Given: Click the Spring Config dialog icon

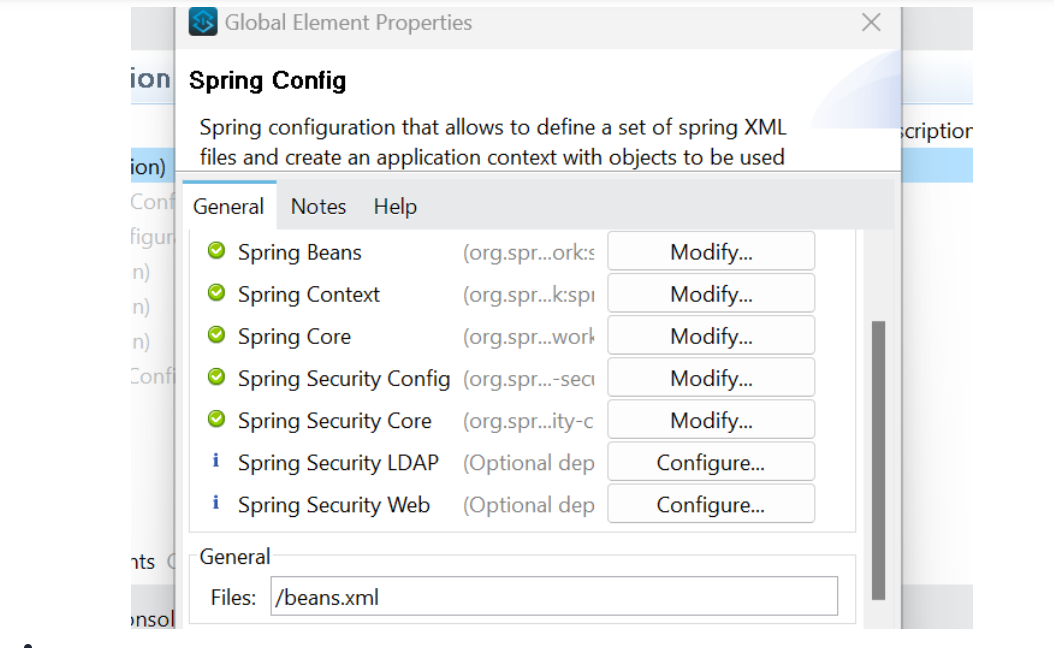Looking at the screenshot, I should click(204, 22).
